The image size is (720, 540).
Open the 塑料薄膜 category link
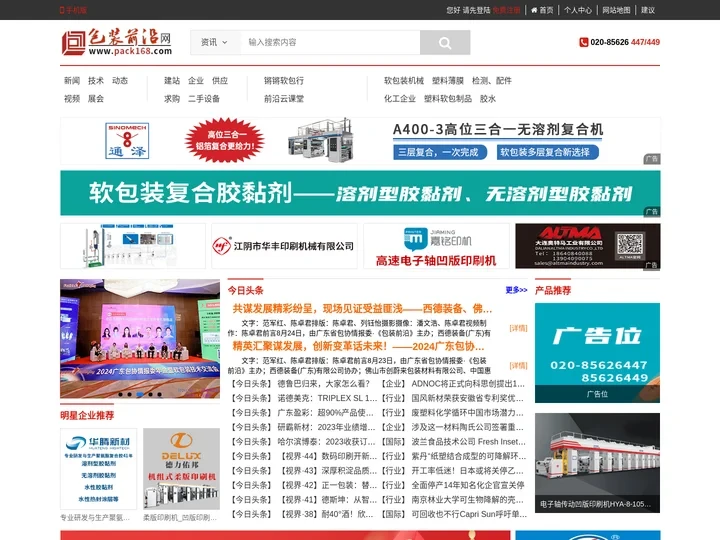click(x=448, y=81)
